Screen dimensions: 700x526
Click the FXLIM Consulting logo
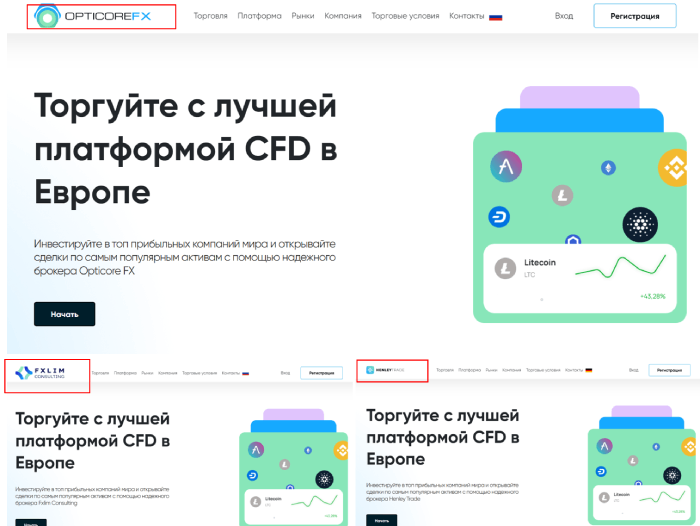(41, 373)
